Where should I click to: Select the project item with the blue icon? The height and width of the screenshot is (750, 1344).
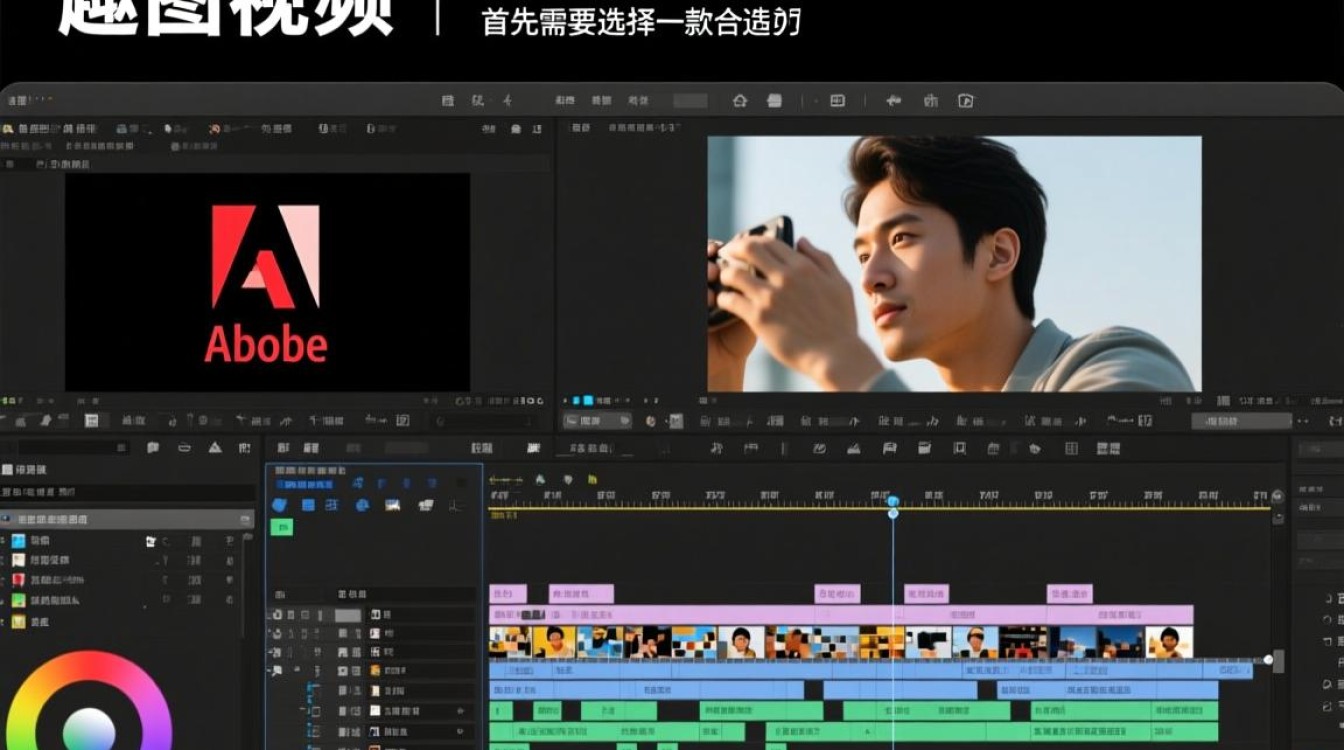tap(18, 540)
